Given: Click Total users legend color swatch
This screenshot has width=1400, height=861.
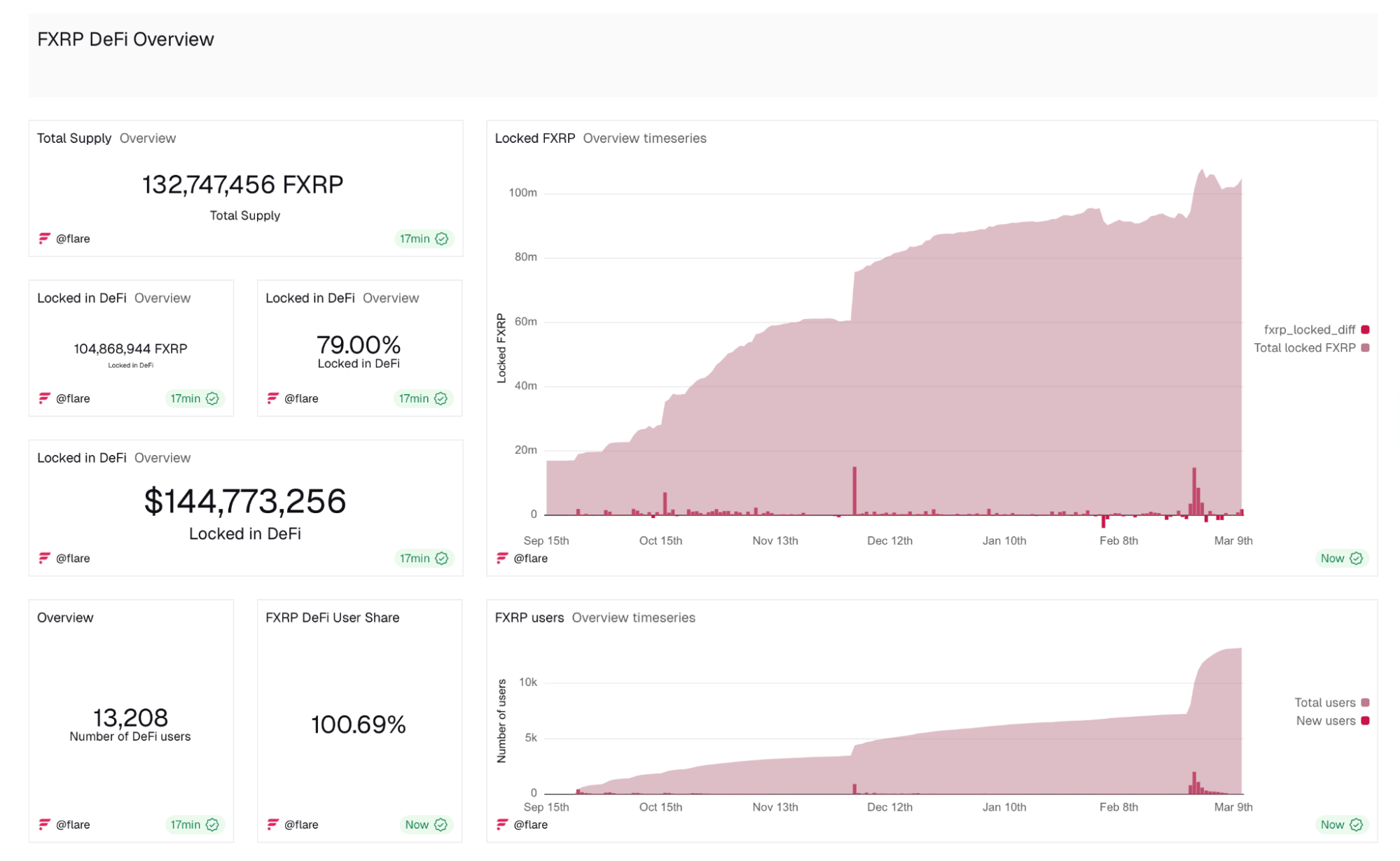Looking at the screenshot, I should click(x=1365, y=703).
